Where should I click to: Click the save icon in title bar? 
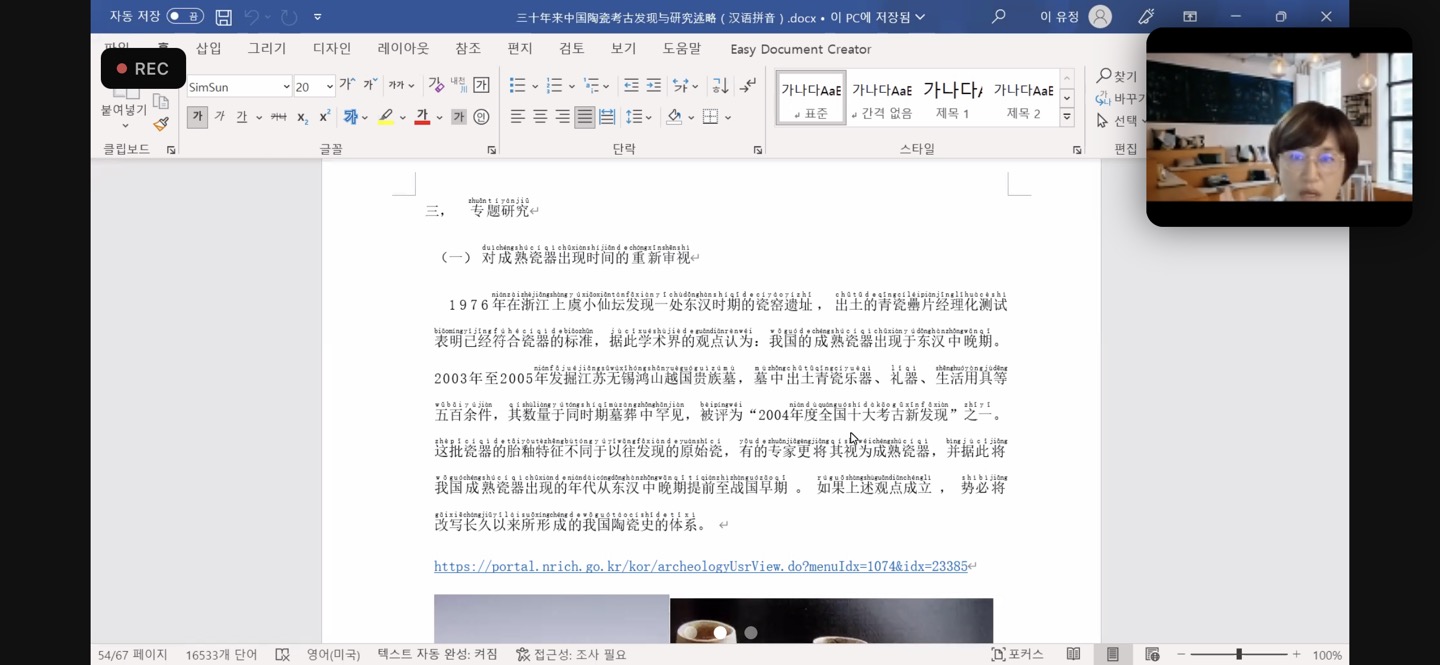click(x=224, y=17)
